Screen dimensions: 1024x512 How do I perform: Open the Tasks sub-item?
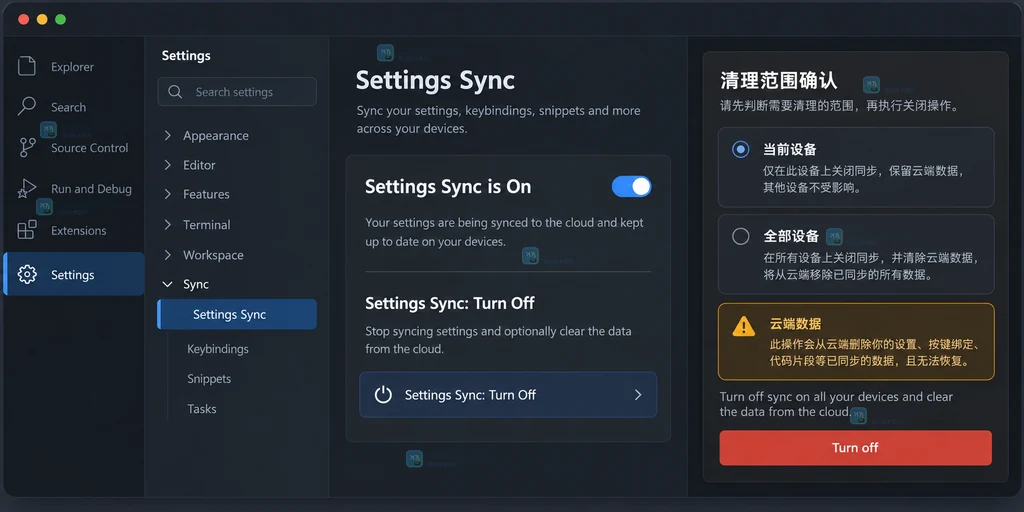pos(202,409)
